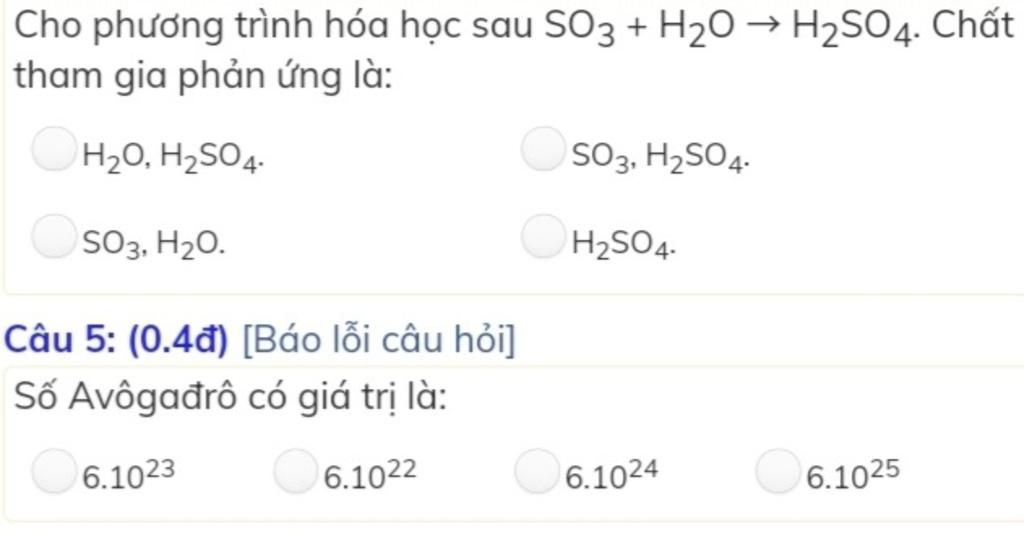
Task: Click the answer label text H₂O, H₂SO₄
Action: tap(173, 158)
